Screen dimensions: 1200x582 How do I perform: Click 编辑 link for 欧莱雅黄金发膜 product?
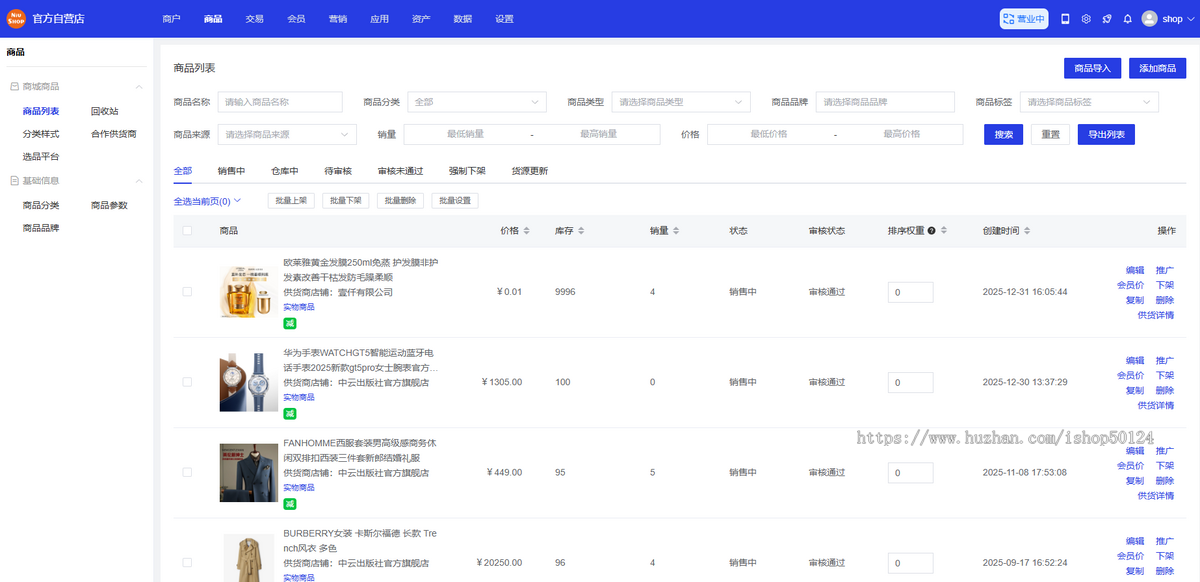pyautogui.click(x=1135, y=270)
